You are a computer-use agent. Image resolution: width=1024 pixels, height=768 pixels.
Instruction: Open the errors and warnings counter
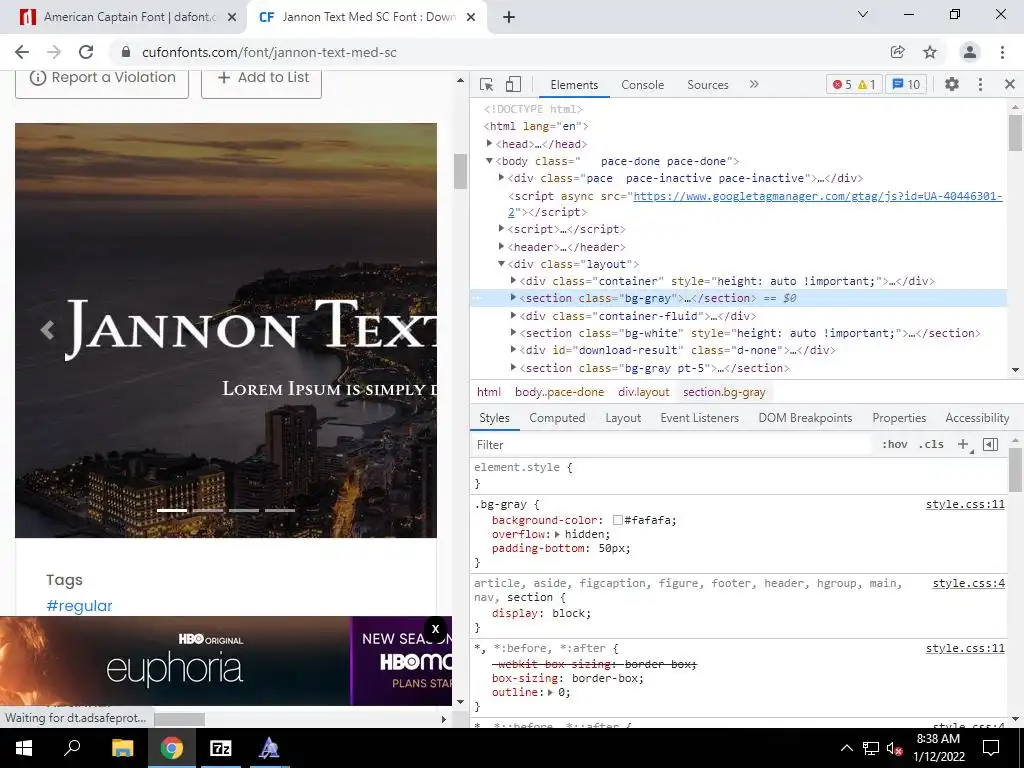[854, 84]
